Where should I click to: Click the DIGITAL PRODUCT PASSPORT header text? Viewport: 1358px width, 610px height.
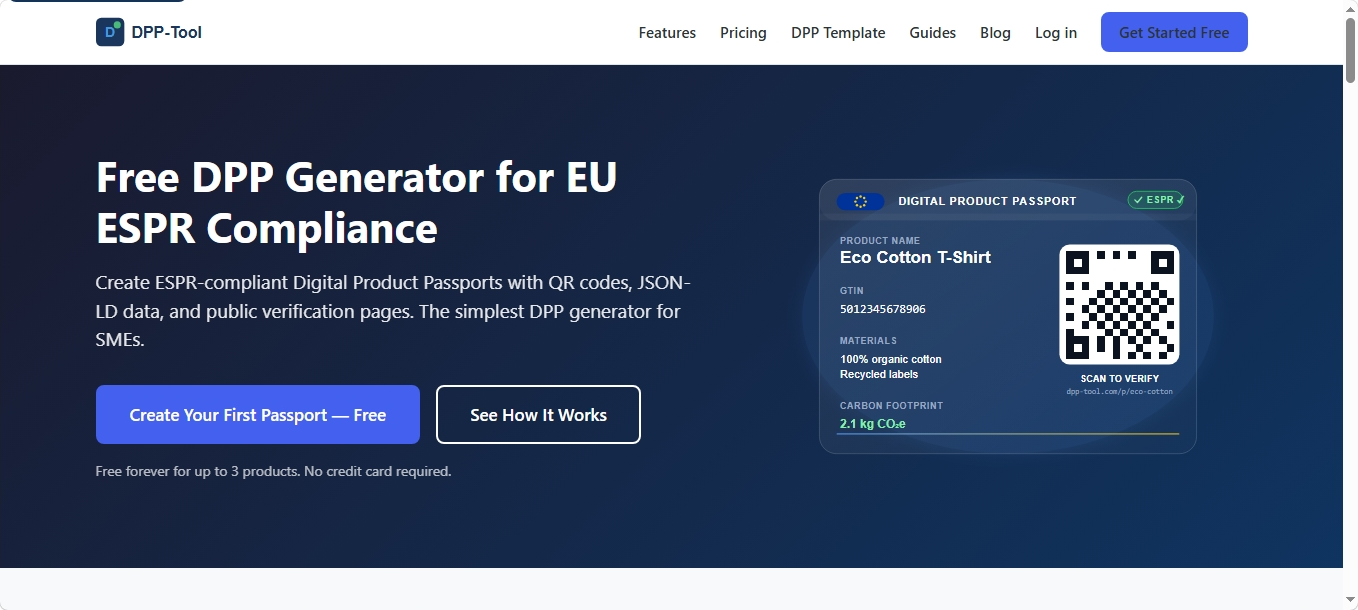pyautogui.click(x=987, y=201)
